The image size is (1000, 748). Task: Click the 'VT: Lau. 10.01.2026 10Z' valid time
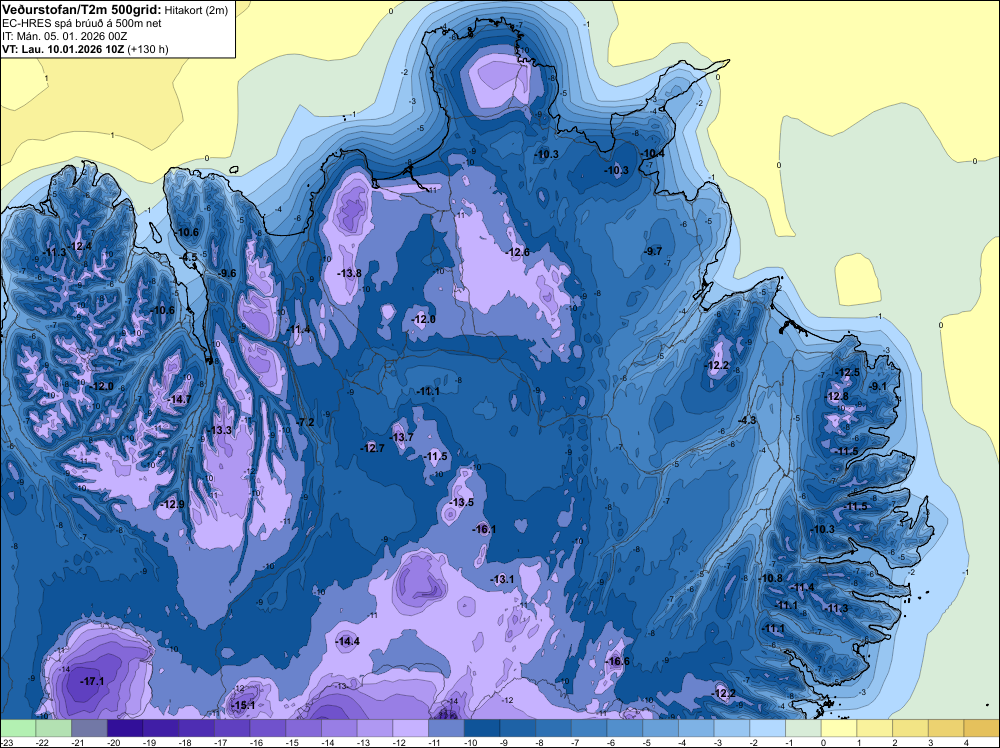(x=63, y=49)
